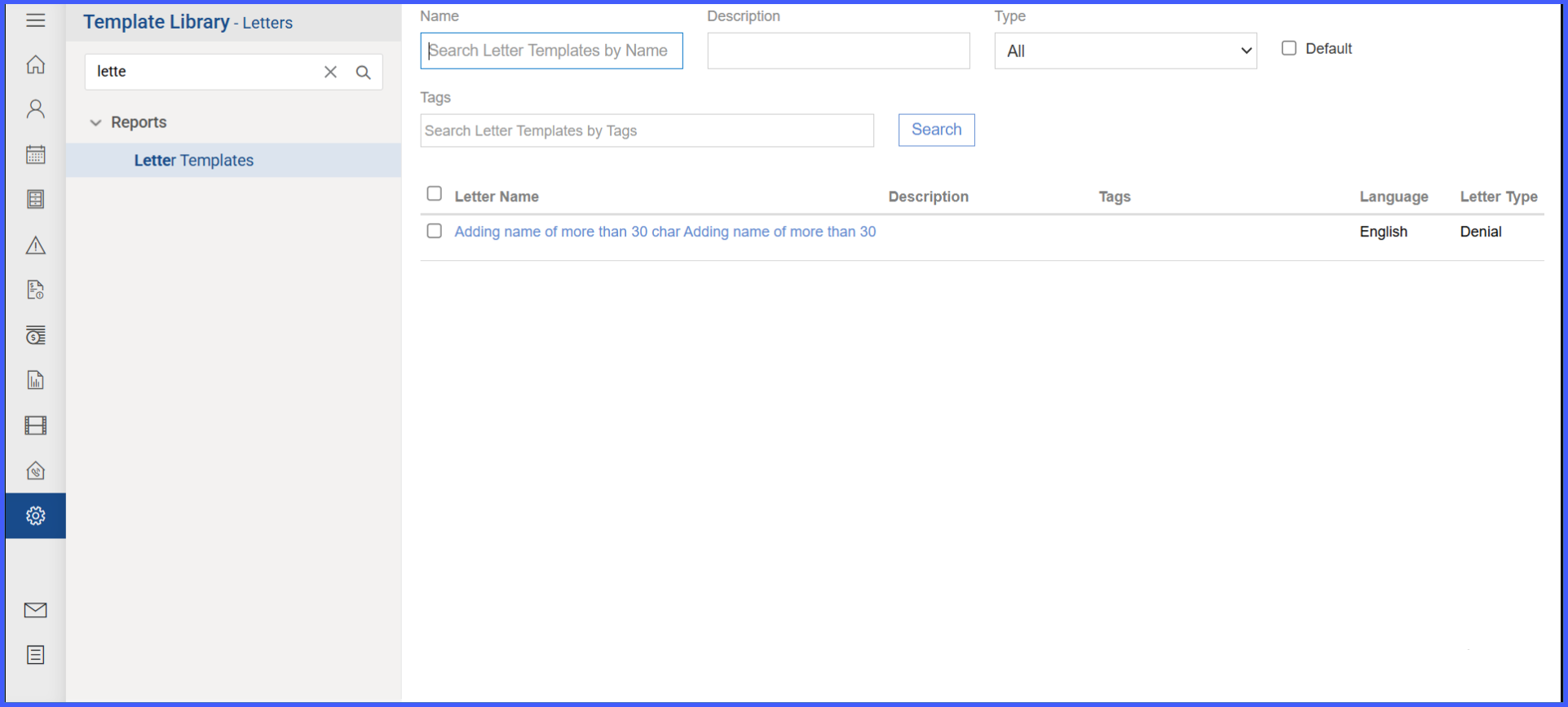This screenshot has width=1568, height=707.
Task: Go to the Home icon in sidebar
Action: [35, 64]
